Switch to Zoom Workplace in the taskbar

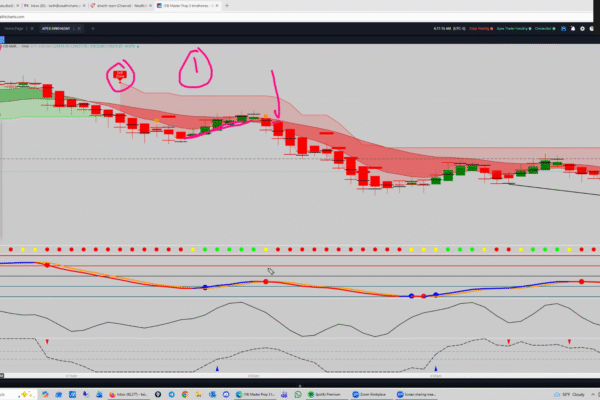[370, 394]
